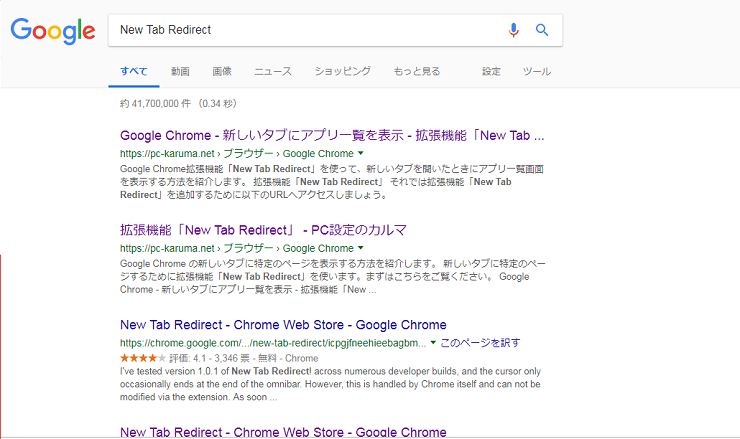This screenshot has height=439, width=740.
Task: Switch to the 動画 tab
Action: [x=180, y=71]
